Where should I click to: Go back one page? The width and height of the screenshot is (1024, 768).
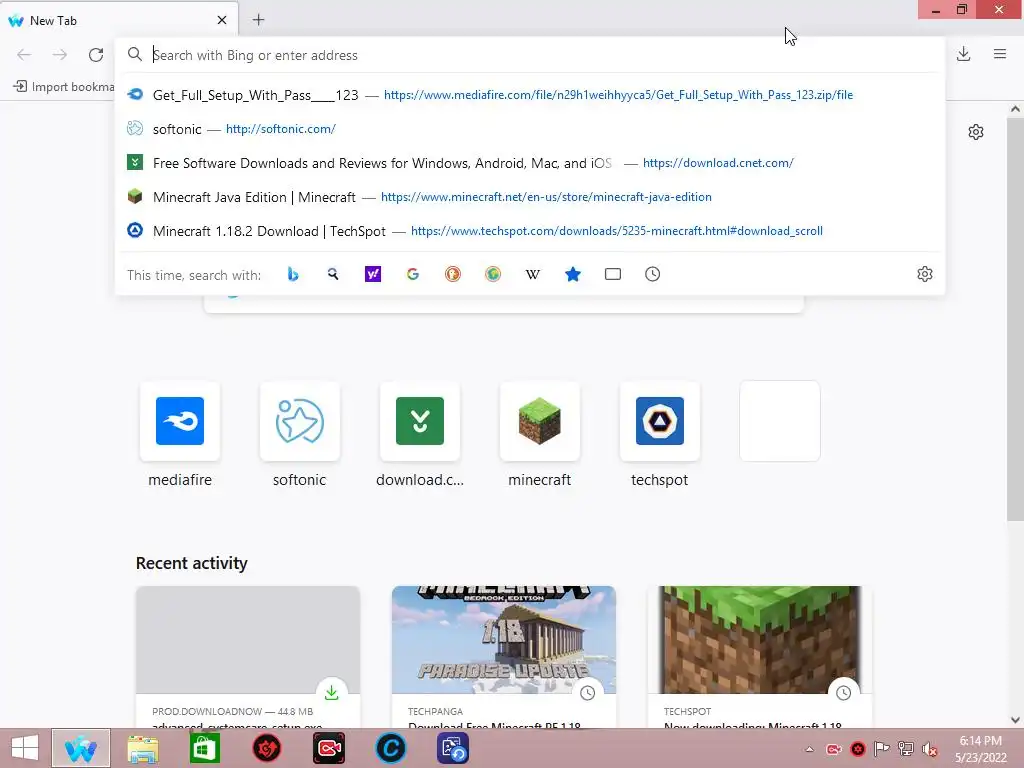(x=24, y=55)
